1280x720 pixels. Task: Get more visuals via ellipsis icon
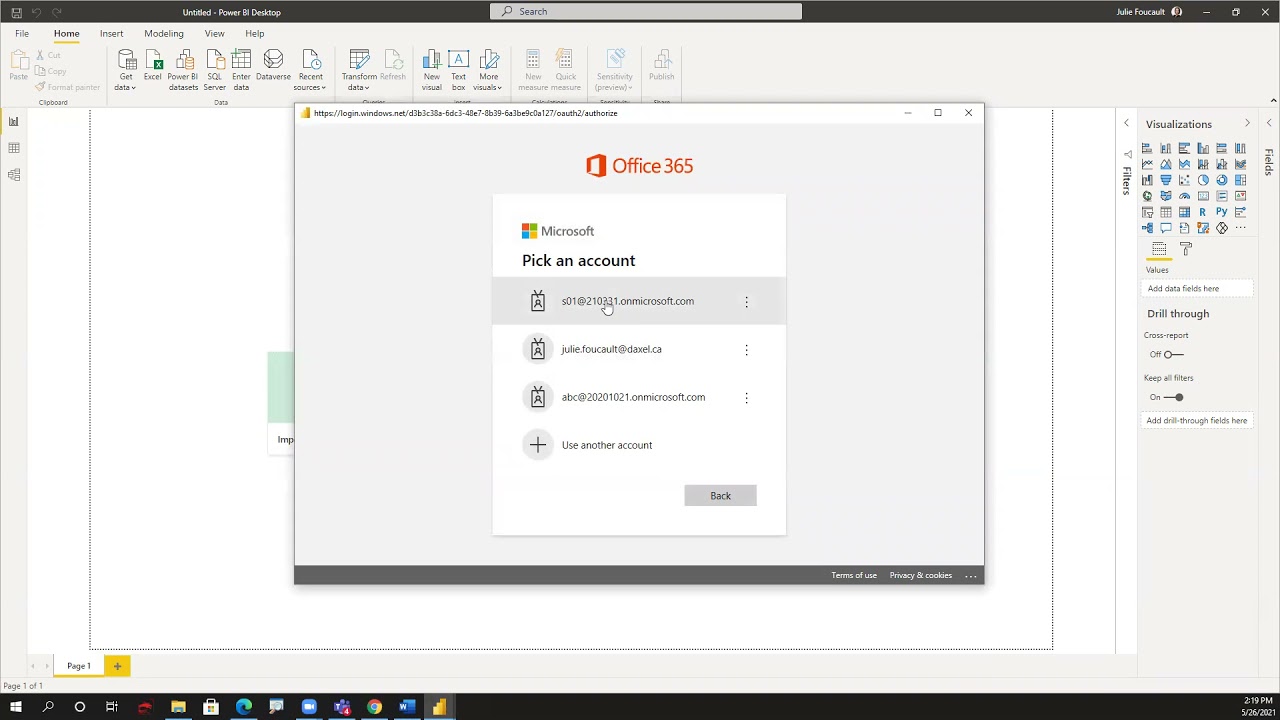pos(1241,228)
